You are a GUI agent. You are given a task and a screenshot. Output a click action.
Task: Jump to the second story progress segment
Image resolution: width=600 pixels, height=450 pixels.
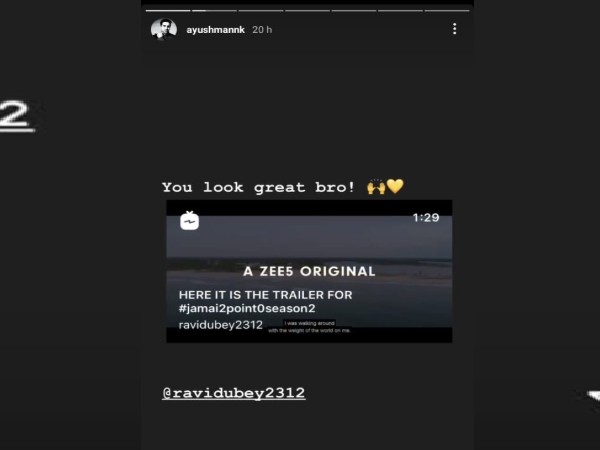pos(214,11)
